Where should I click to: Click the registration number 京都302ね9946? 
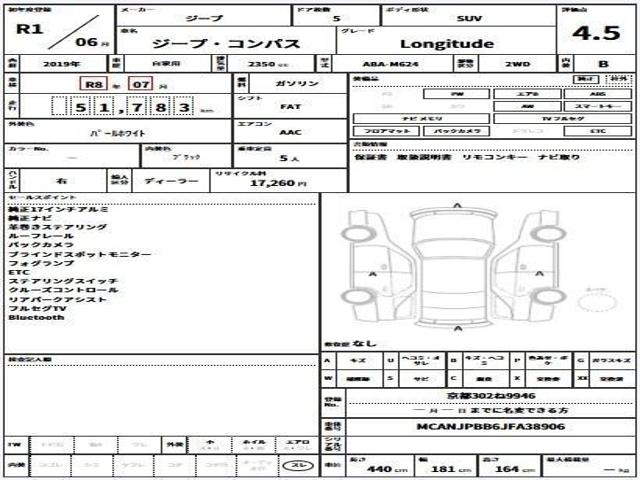click(x=491, y=396)
